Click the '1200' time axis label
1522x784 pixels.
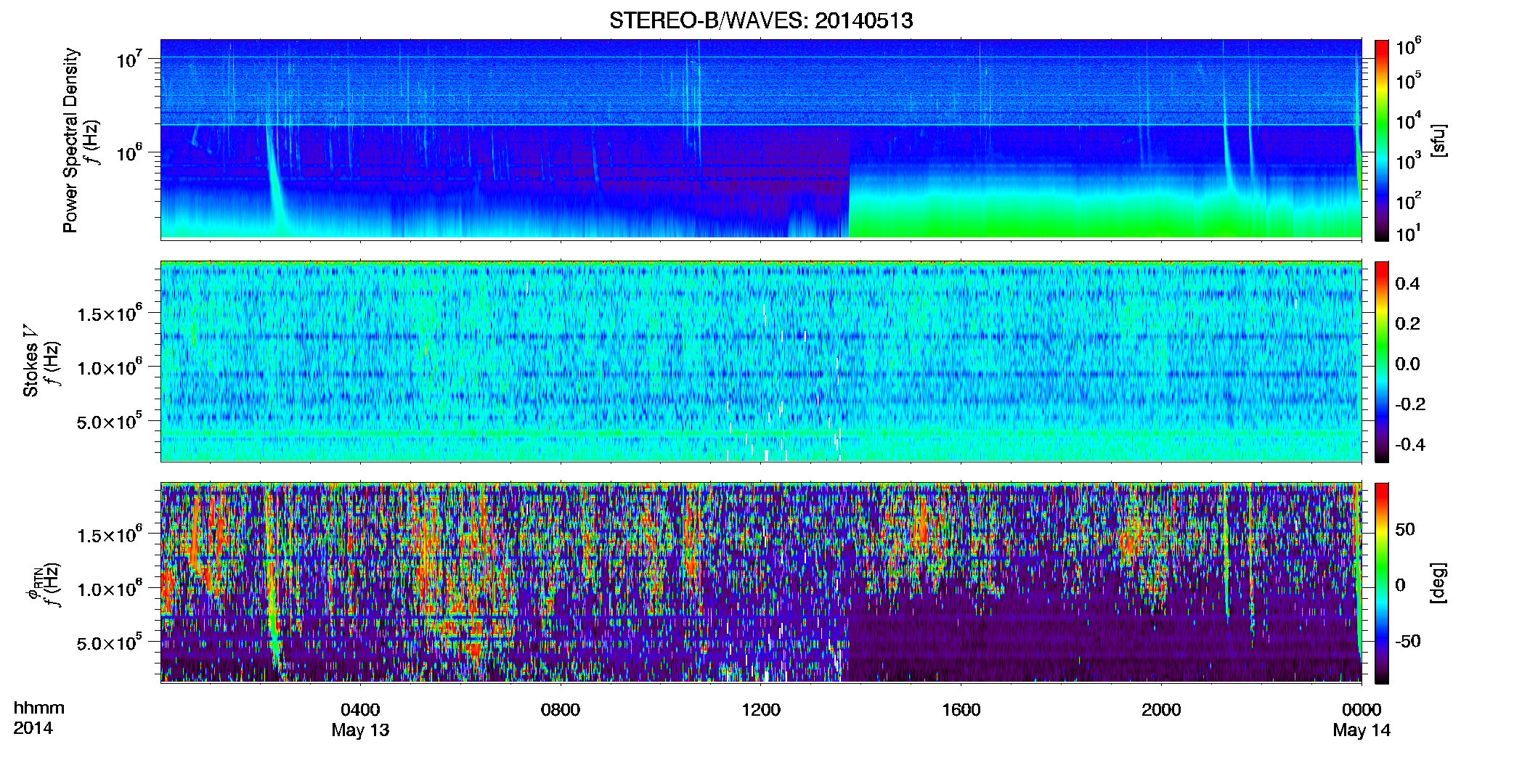point(761,710)
